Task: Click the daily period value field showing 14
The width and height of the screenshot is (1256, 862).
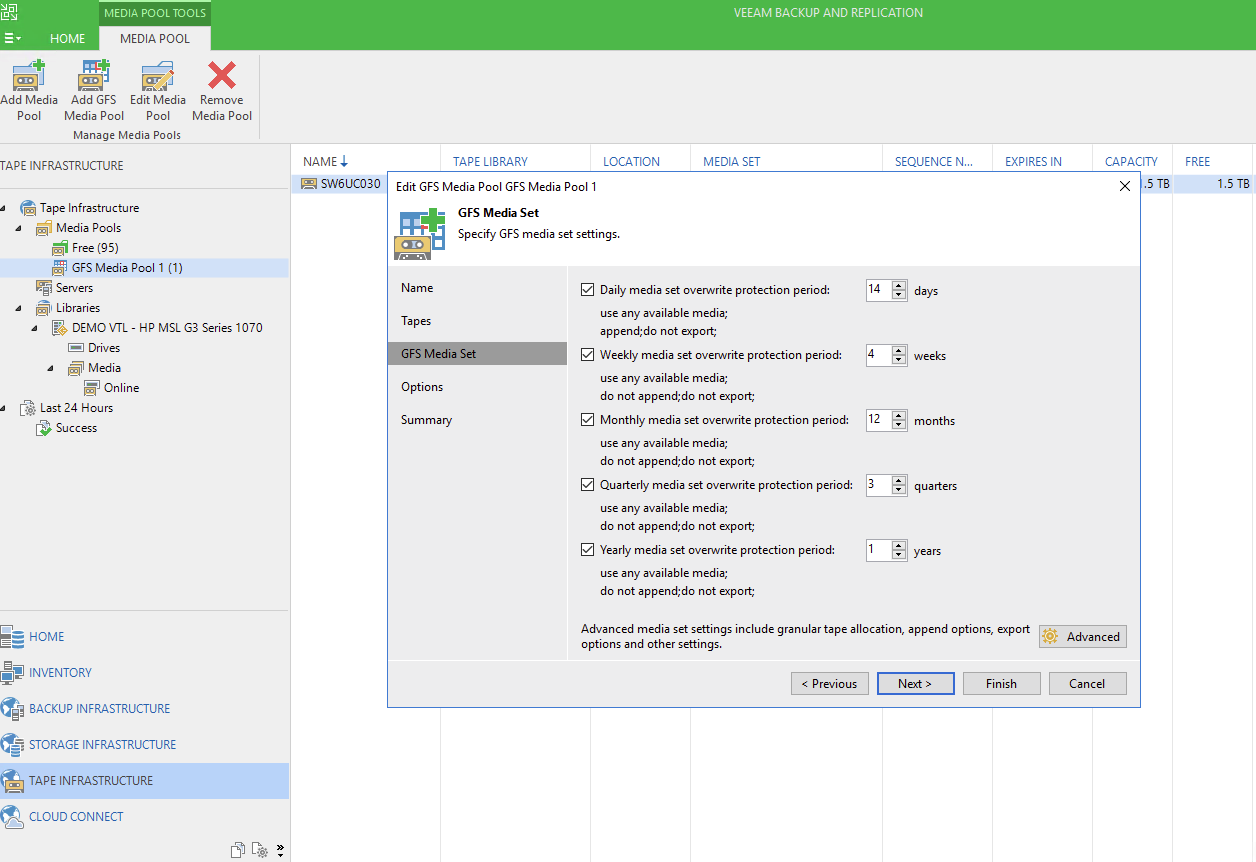Action: (879, 290)
